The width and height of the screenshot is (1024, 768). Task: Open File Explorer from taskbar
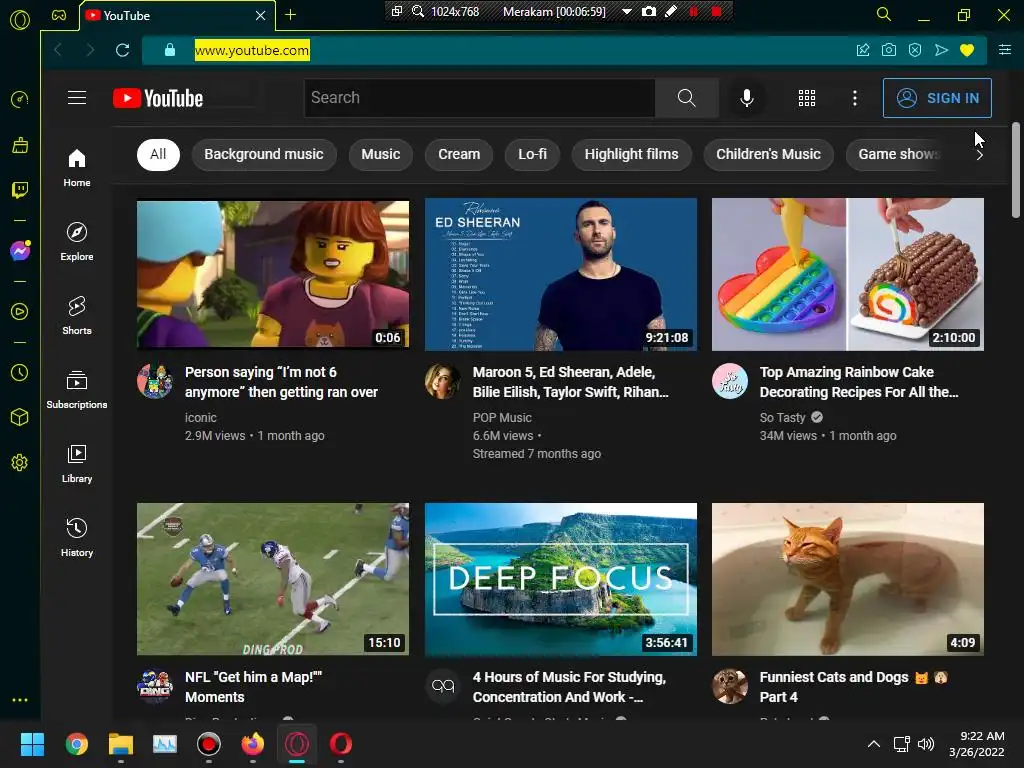121,744
